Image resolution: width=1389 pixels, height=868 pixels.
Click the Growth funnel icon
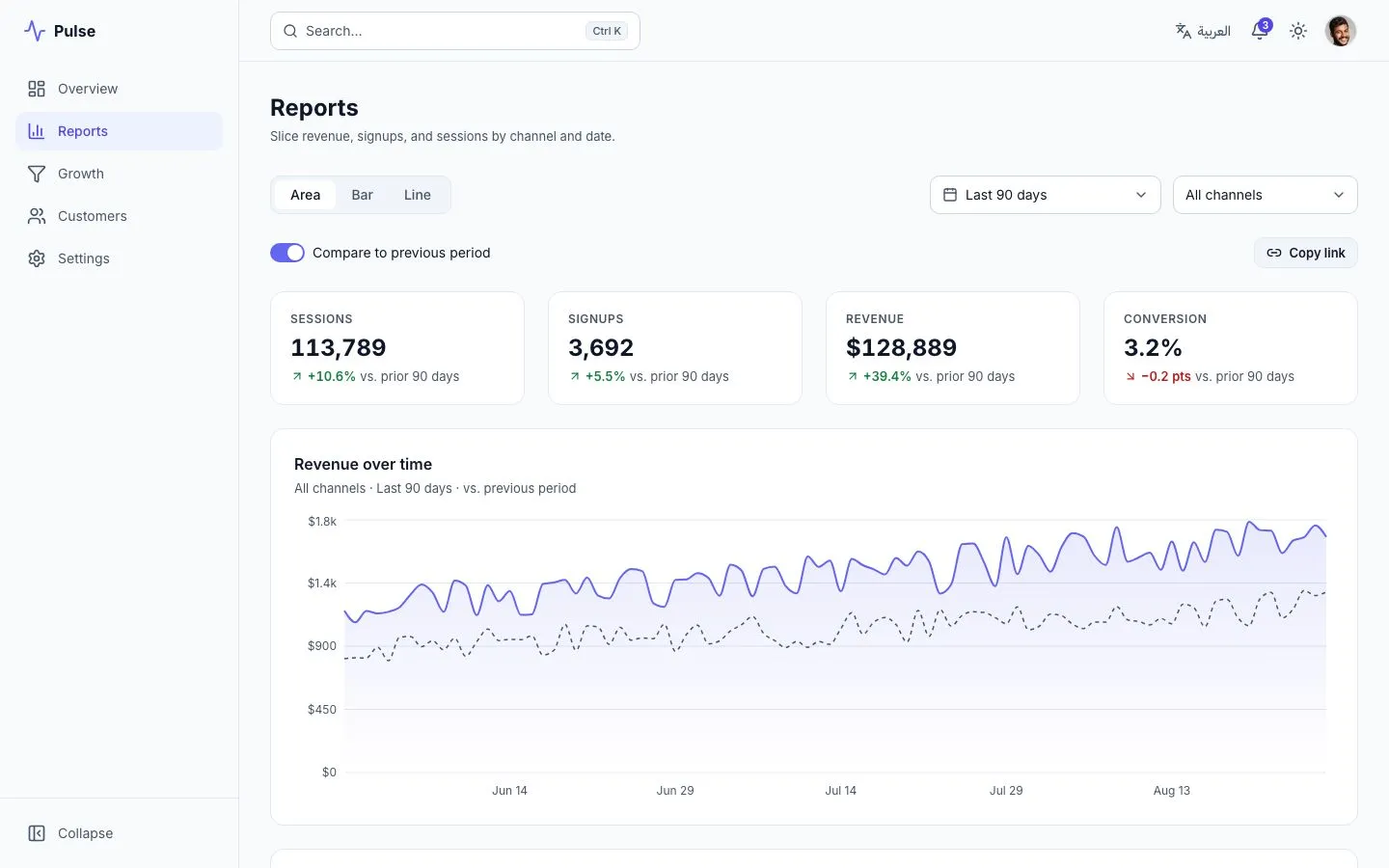pos(37,174)
